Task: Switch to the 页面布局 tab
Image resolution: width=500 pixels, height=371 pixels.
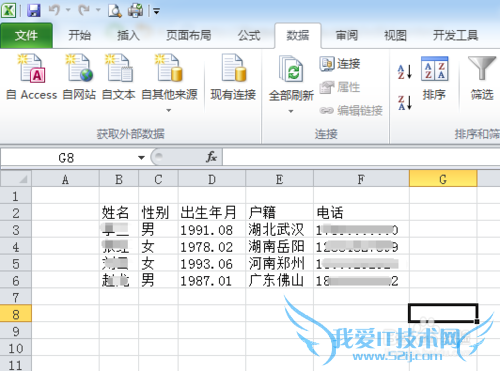Action: click(x=189, y=35)
